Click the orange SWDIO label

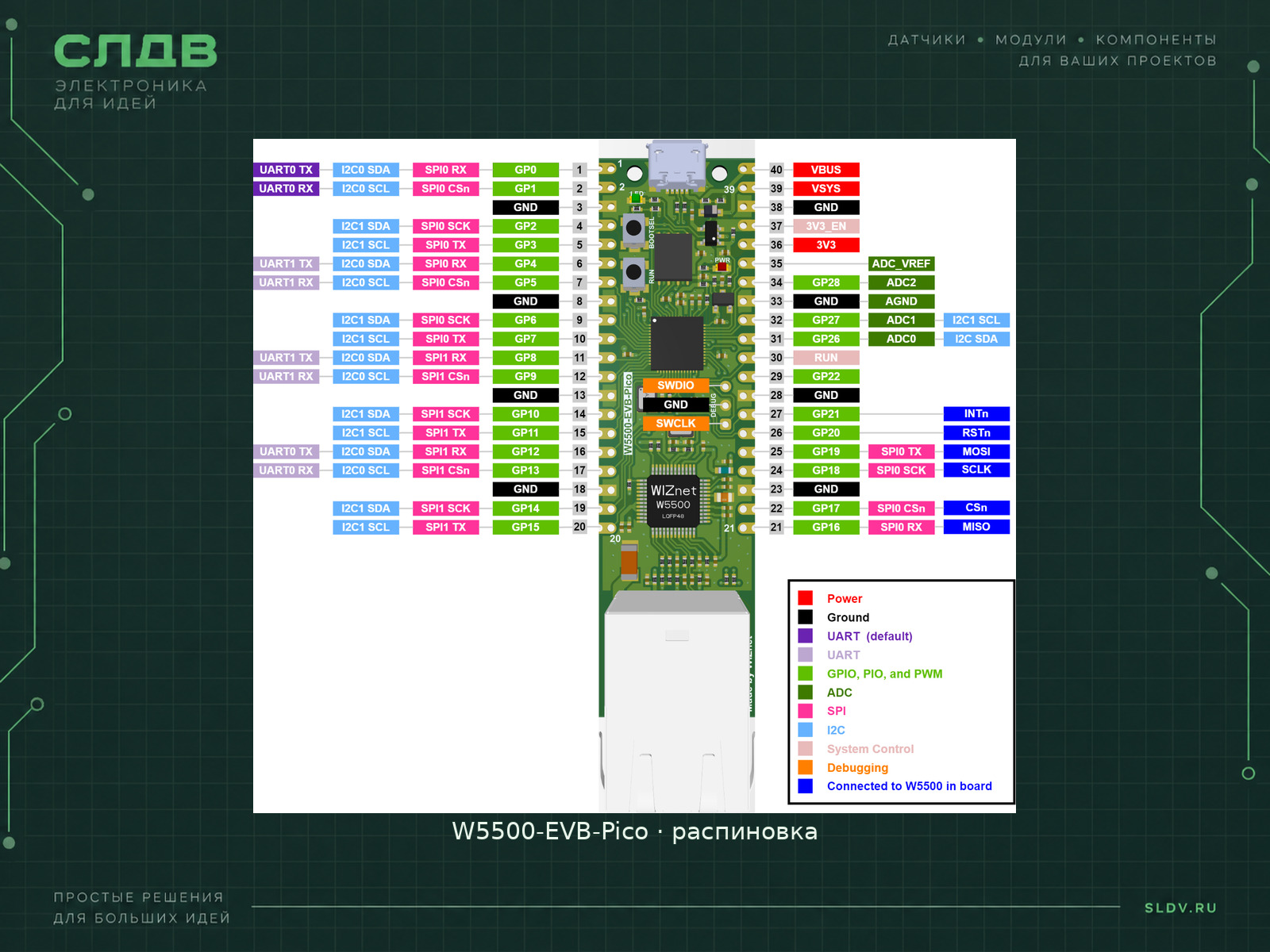coord(675,386)
